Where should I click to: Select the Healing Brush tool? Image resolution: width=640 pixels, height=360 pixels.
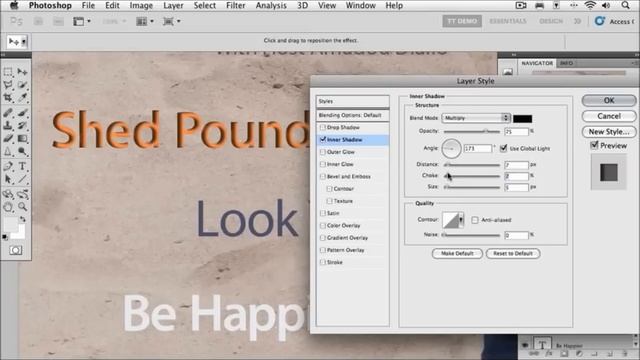[x=8, y=113]
